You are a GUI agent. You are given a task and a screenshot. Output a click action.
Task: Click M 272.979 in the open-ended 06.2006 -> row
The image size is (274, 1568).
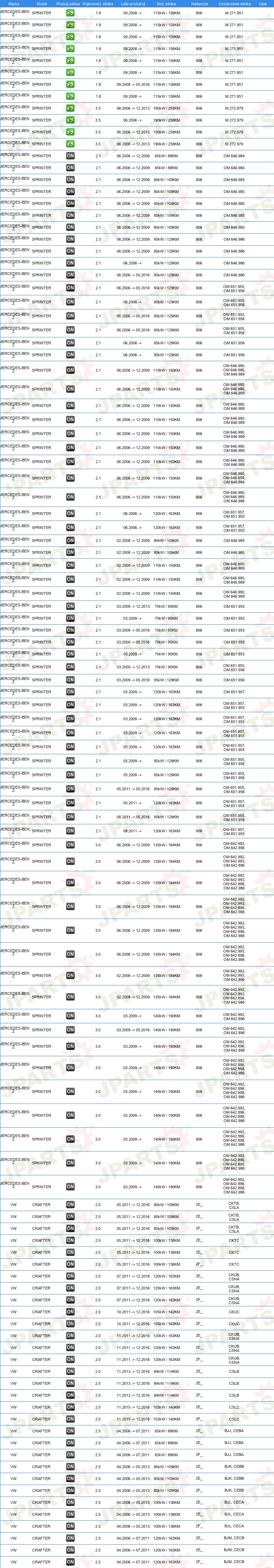234,120
